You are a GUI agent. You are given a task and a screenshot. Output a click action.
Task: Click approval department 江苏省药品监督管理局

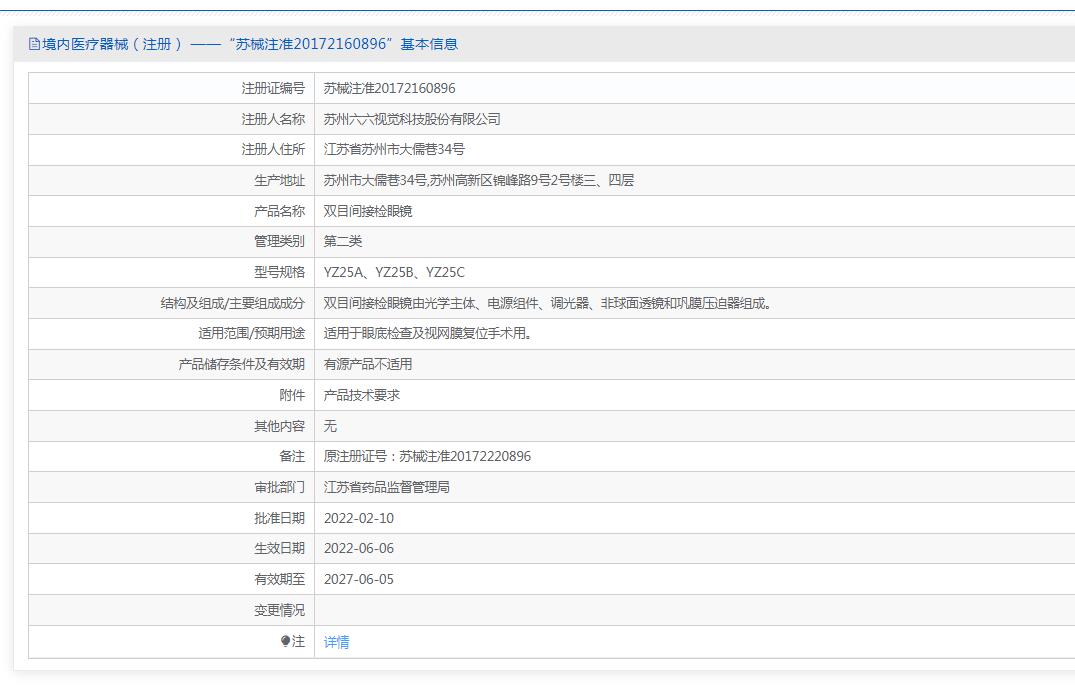pos(387,487)
